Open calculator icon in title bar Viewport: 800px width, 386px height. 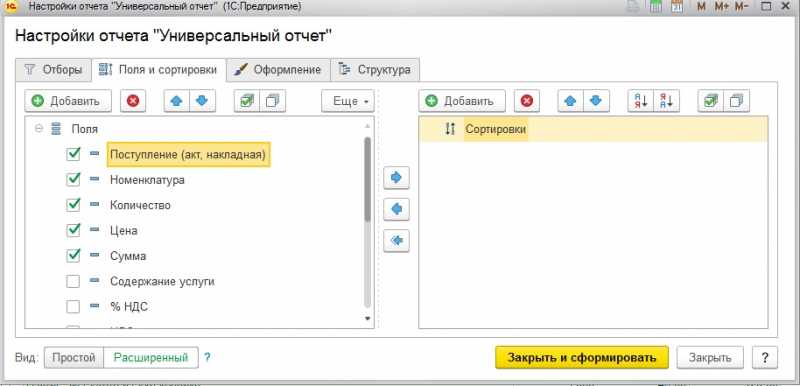coord(655,7)
